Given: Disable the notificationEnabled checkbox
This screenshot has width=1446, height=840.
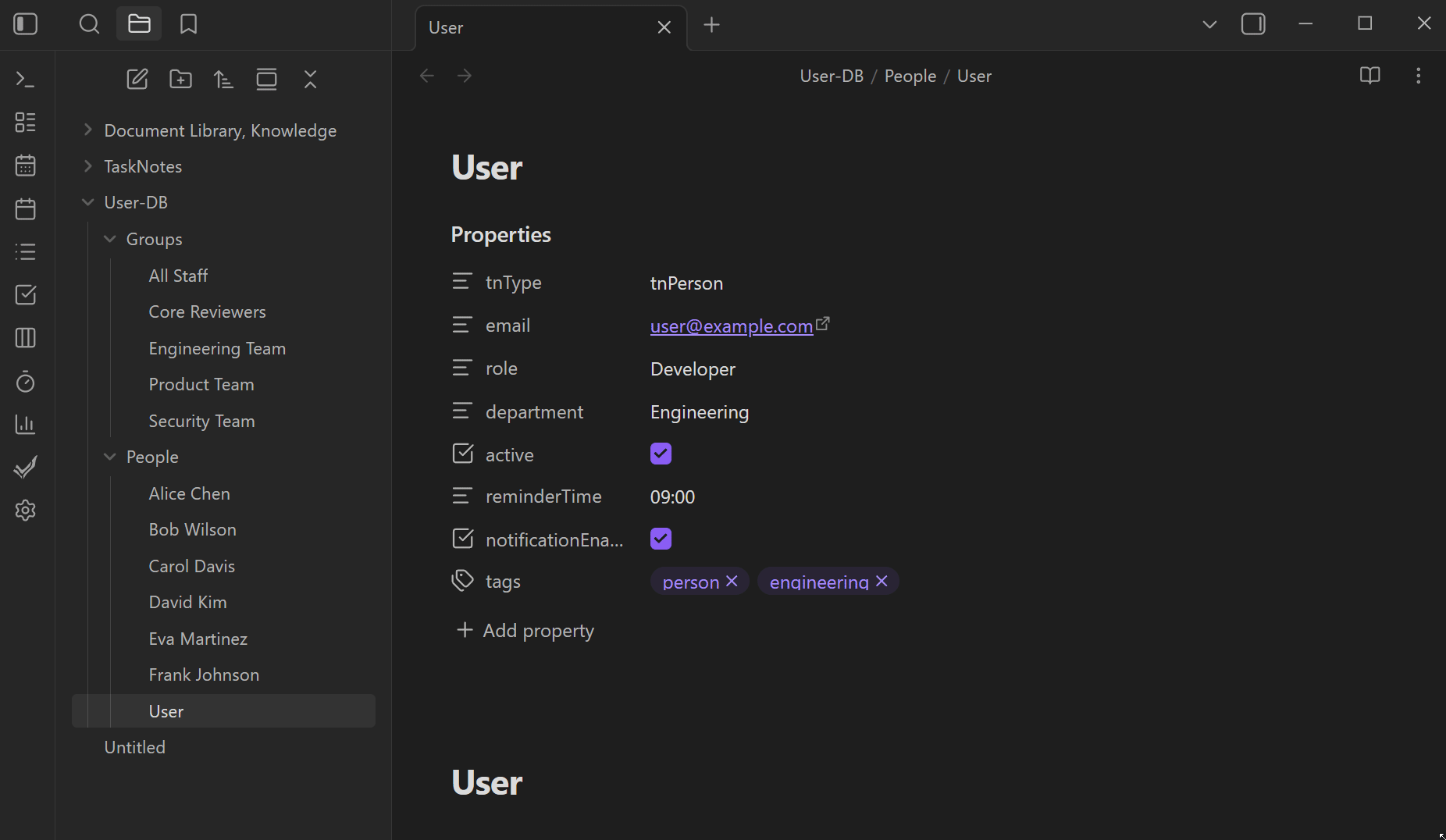Looking at the screenshot, I should 661,539.
